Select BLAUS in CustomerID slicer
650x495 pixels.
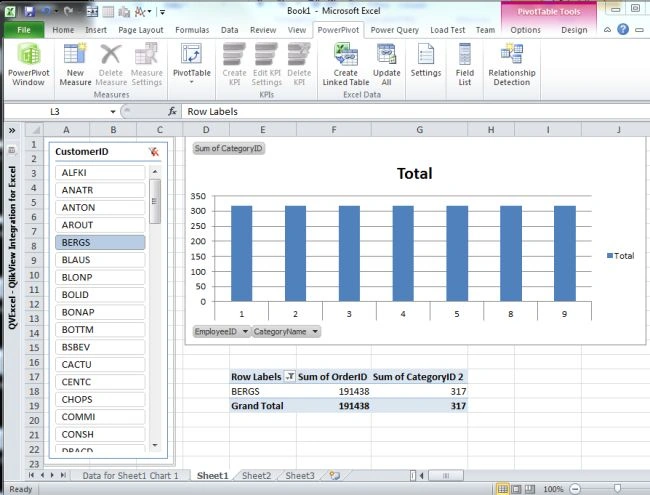(100, 260)
